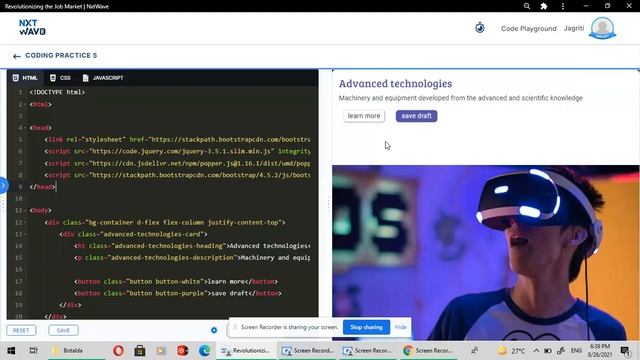
Task: Click the Jagriti username label
Action: click(x=573, y=28)
